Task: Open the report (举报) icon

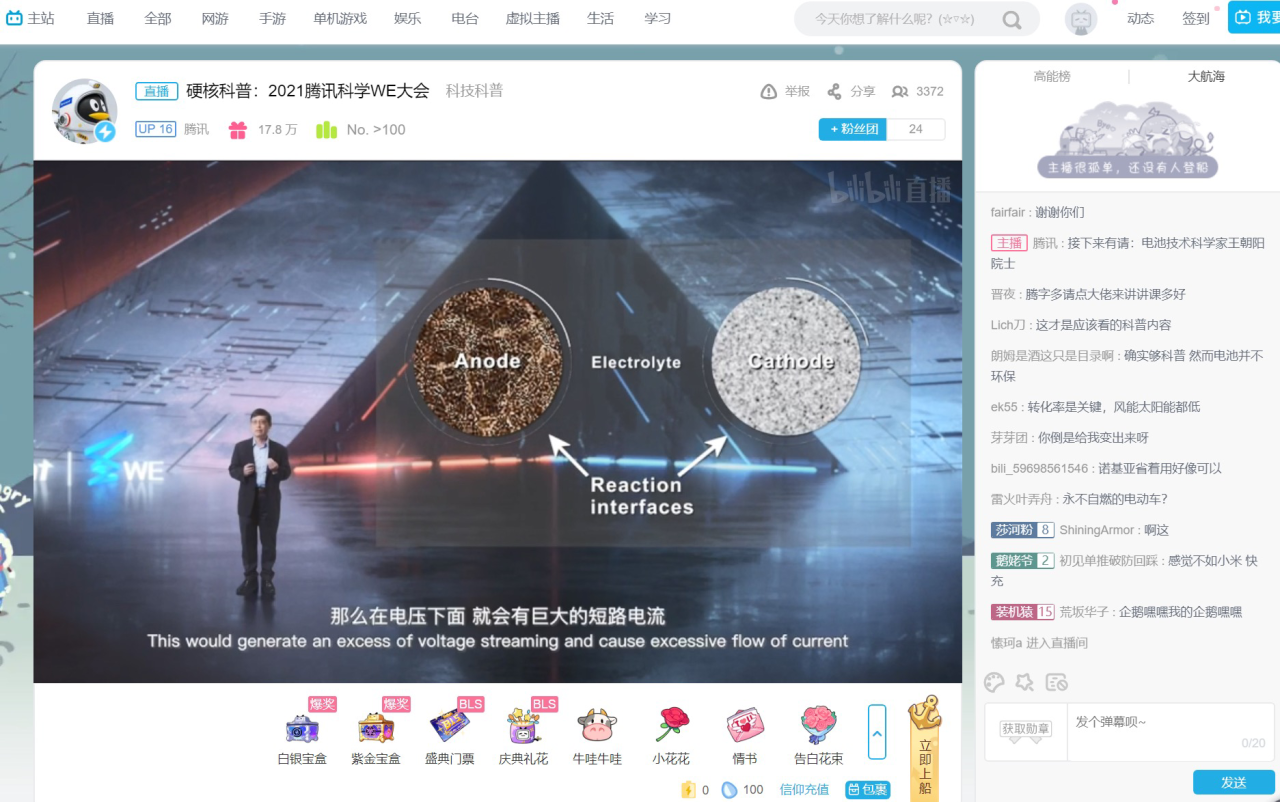Action: [769, 92]
